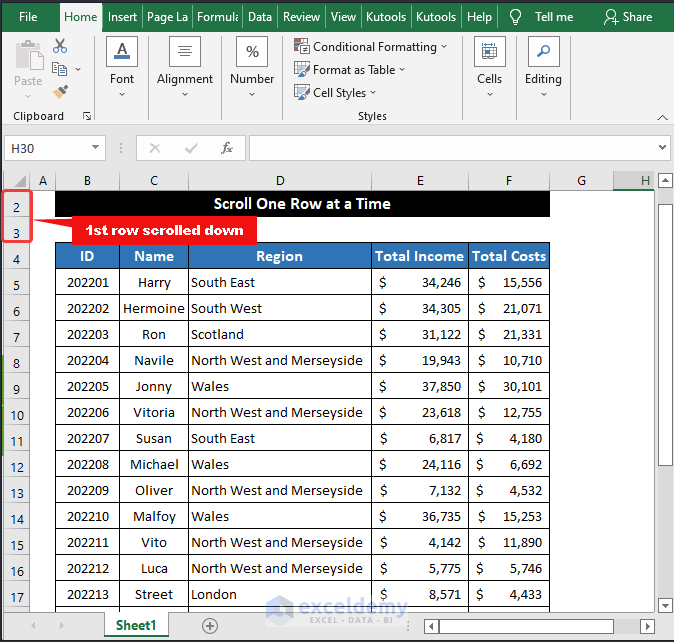Launch the Clipboard dialog expander
Viewport: 674px width, 642px height.
tap(87, 116)
